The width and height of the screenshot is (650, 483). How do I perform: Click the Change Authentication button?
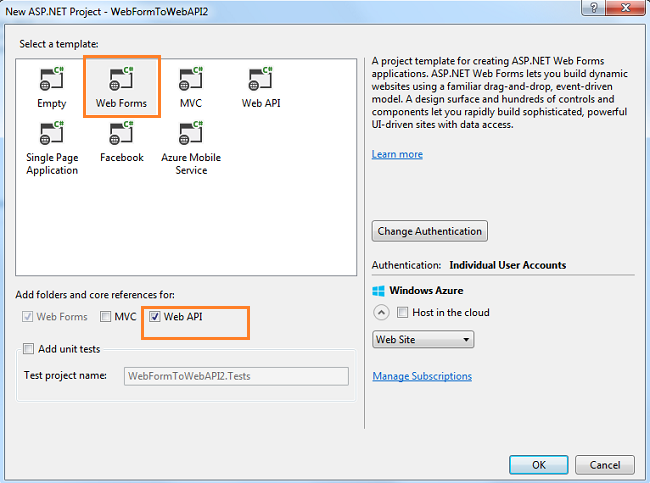click(x=430, y=231)
